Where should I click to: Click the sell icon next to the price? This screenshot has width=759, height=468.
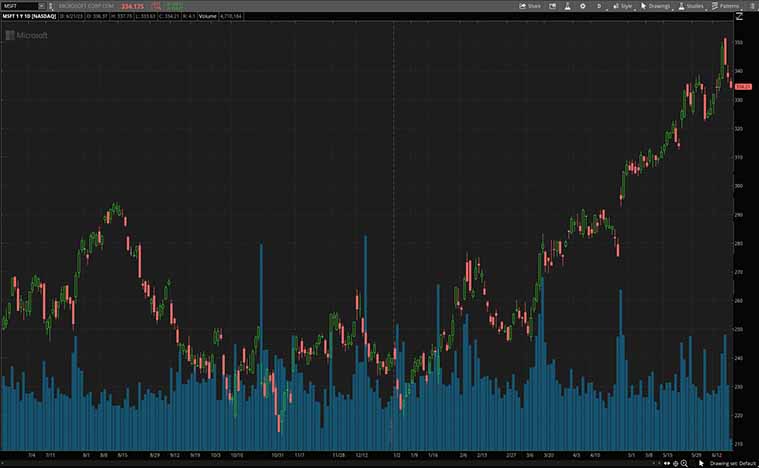[153, 6]
